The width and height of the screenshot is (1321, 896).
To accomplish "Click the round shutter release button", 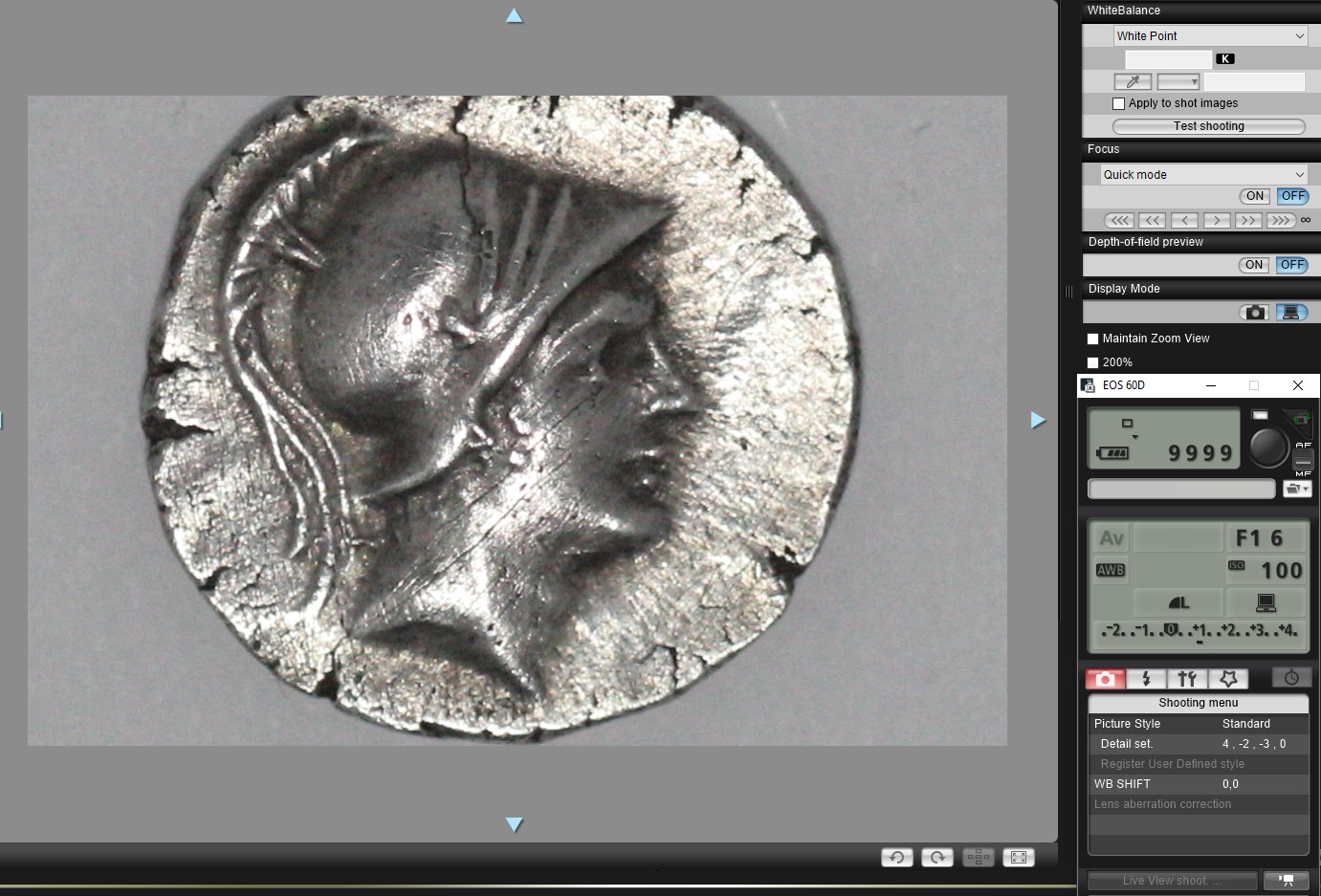I will point(1268,447).
